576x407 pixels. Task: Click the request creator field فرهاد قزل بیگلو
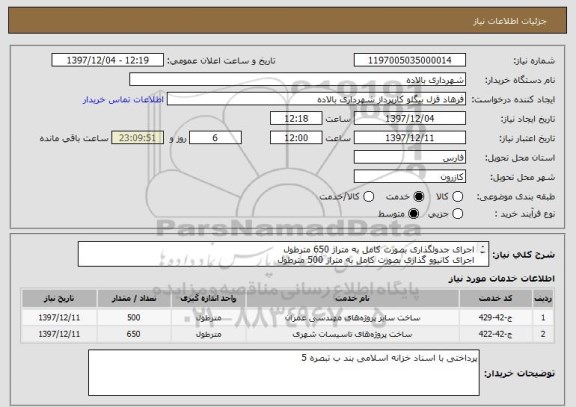tap(316, 99)
